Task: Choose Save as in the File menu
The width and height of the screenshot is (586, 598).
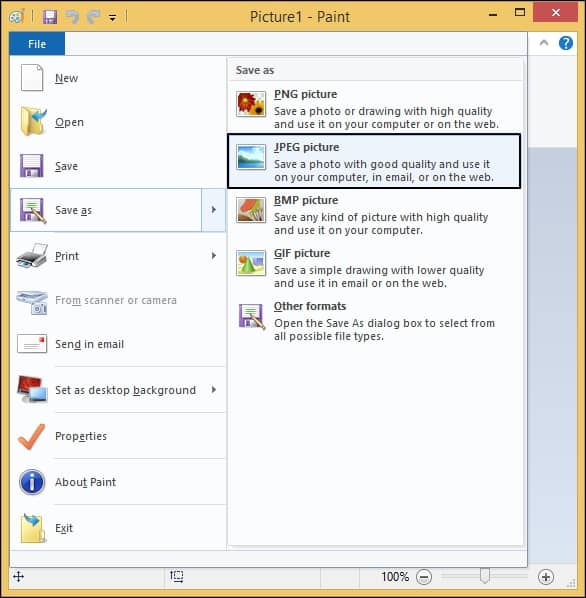Action: 106,210
